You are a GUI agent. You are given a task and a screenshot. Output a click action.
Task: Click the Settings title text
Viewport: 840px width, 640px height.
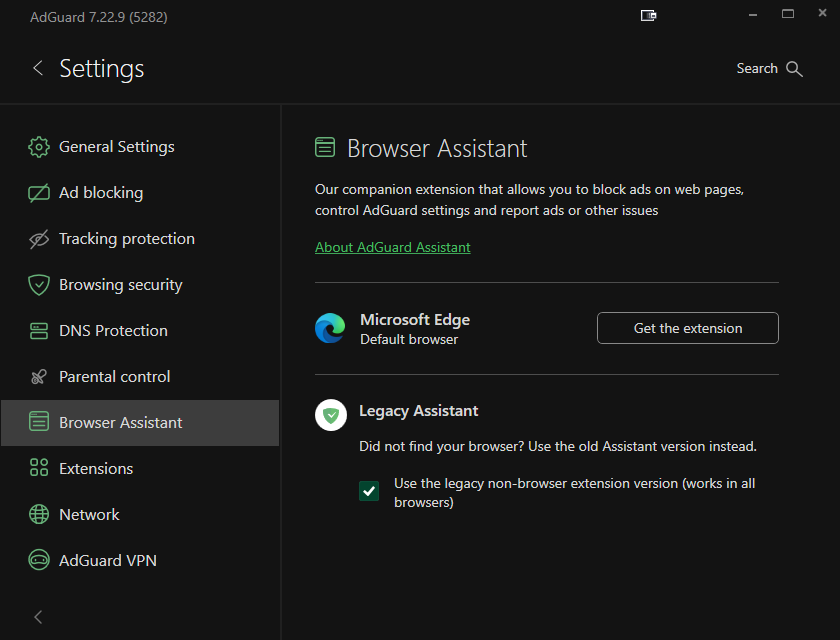[102, 69]
